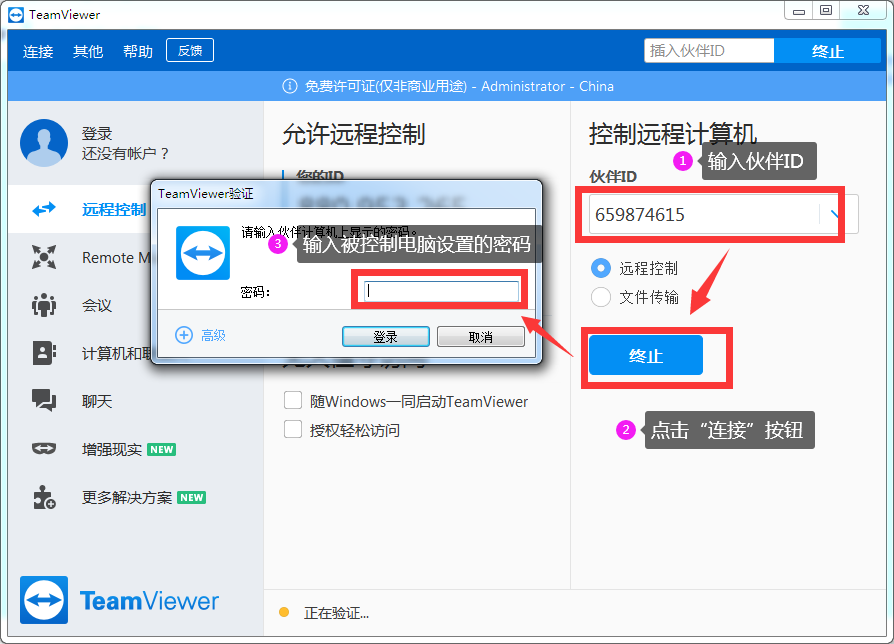The height and width of the screenshot is (644, 894).
Task: Click the 反馈 feedback button
Action: click(190, 50)
